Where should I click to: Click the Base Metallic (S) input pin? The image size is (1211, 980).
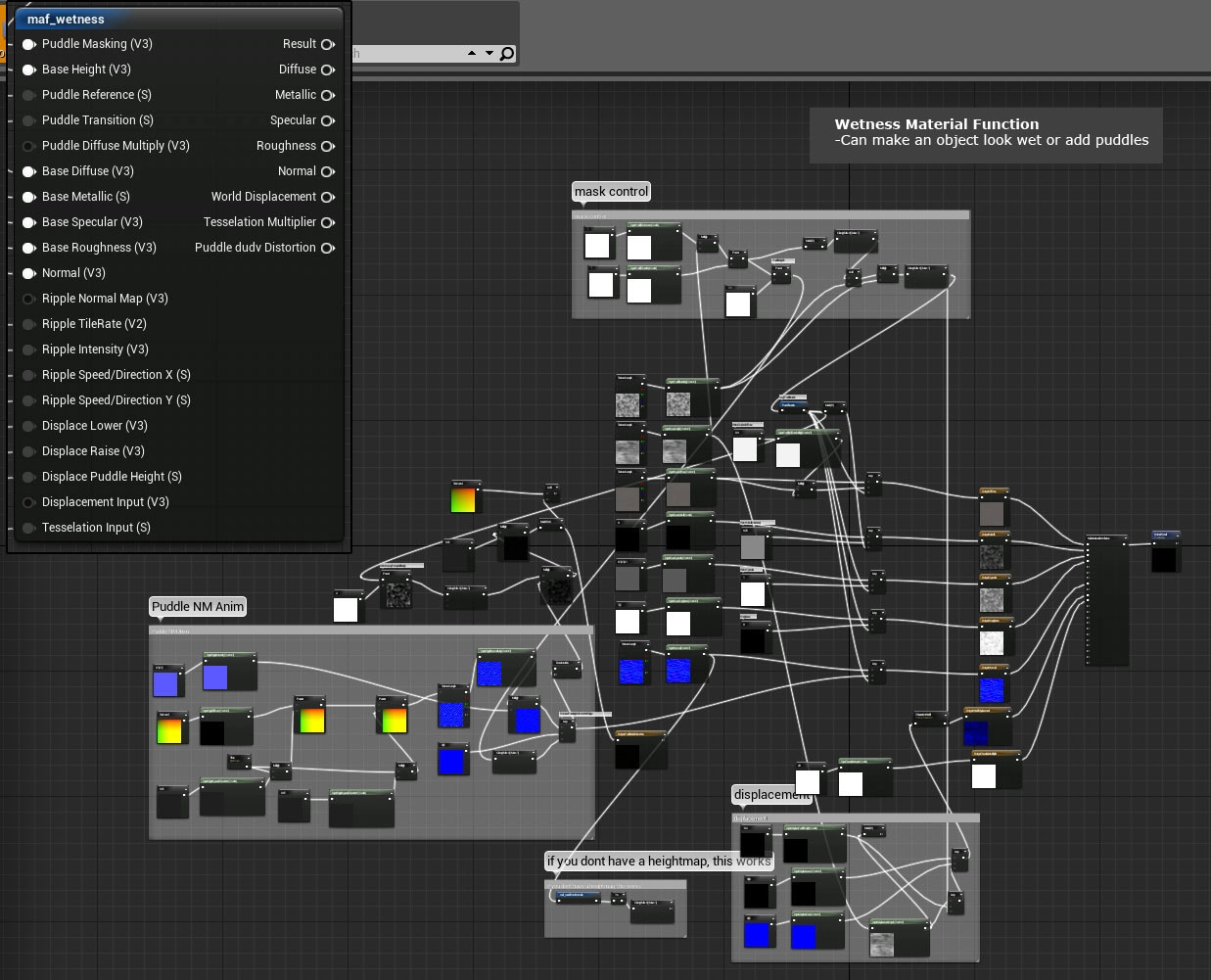coord(29,197)
